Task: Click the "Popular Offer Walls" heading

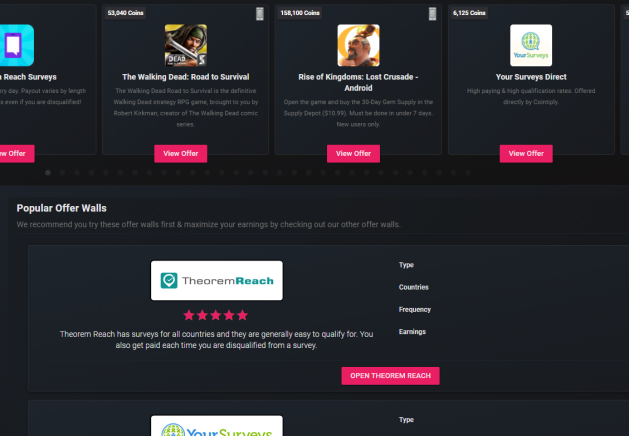Action: coord(61,208)
